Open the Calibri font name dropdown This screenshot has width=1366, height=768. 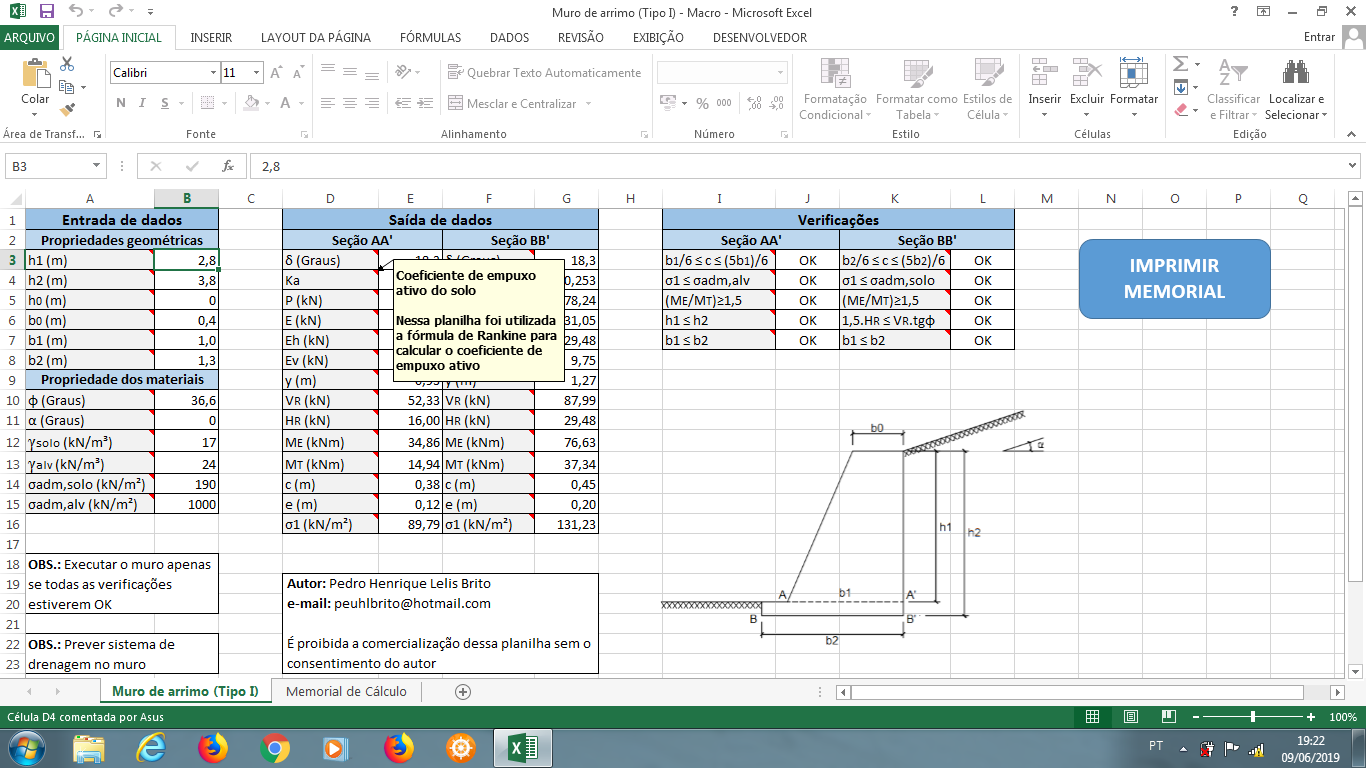click(213, 73)
